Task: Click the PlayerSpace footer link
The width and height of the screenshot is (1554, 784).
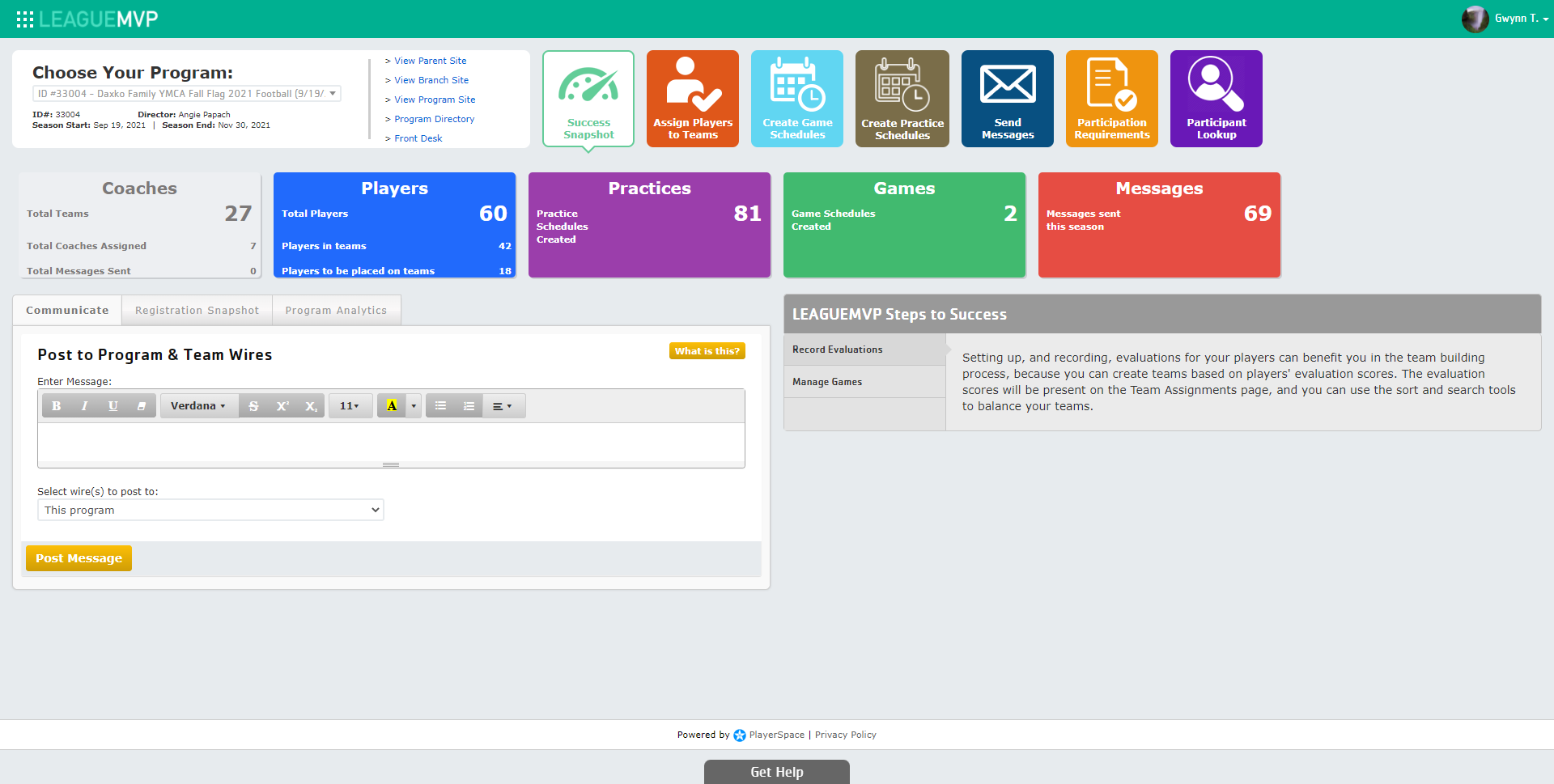Action: [x=776, y=735]
